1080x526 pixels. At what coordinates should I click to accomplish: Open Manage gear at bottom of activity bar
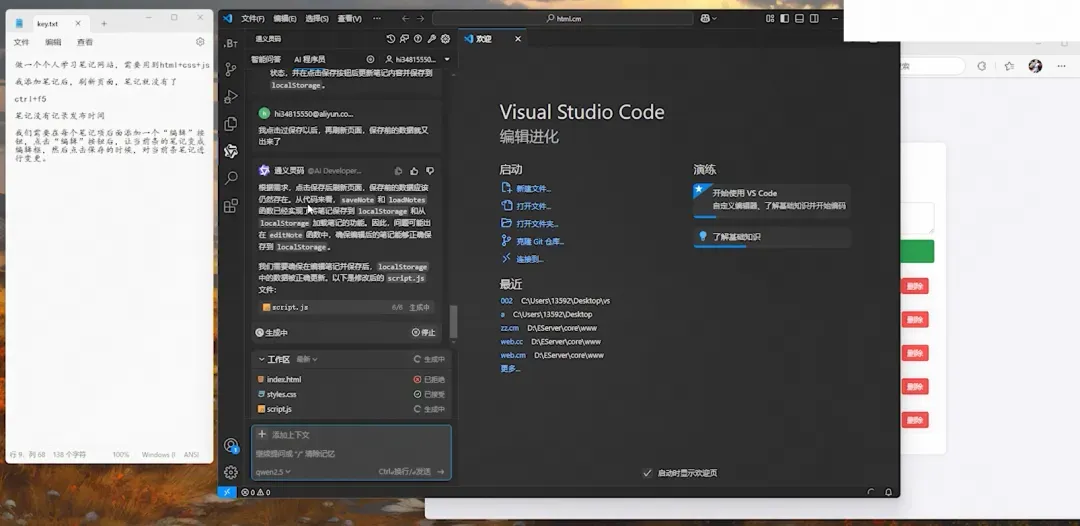point(231,472)
